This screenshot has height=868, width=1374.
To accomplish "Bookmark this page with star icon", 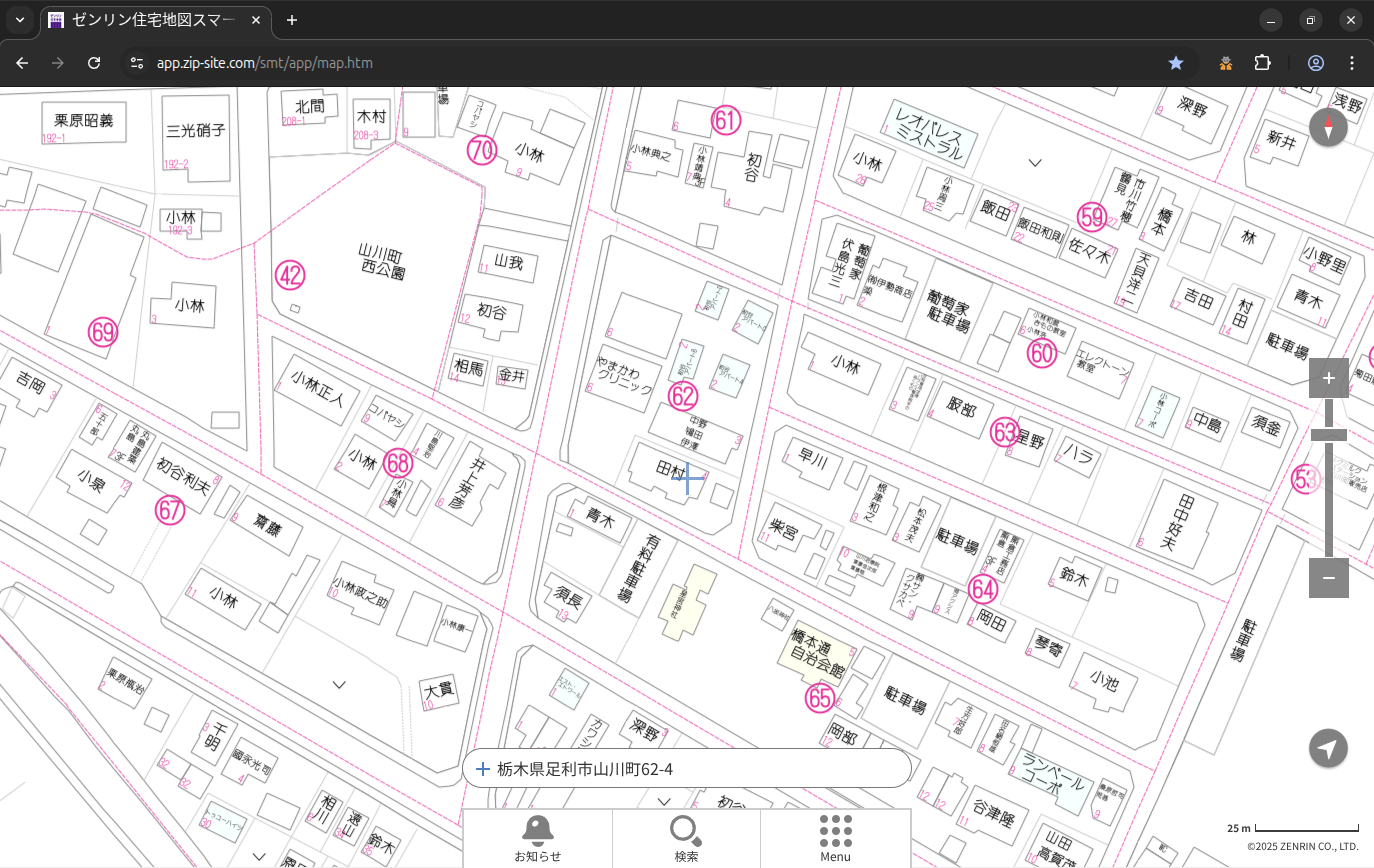I will (1176, 63).
